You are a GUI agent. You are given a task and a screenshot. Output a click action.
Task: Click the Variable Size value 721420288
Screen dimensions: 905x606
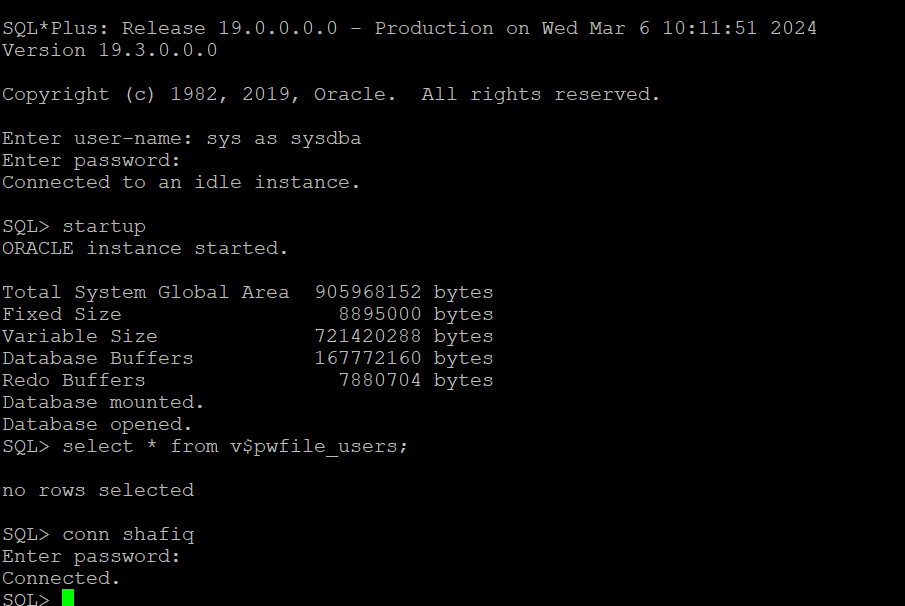pos(368,336)
